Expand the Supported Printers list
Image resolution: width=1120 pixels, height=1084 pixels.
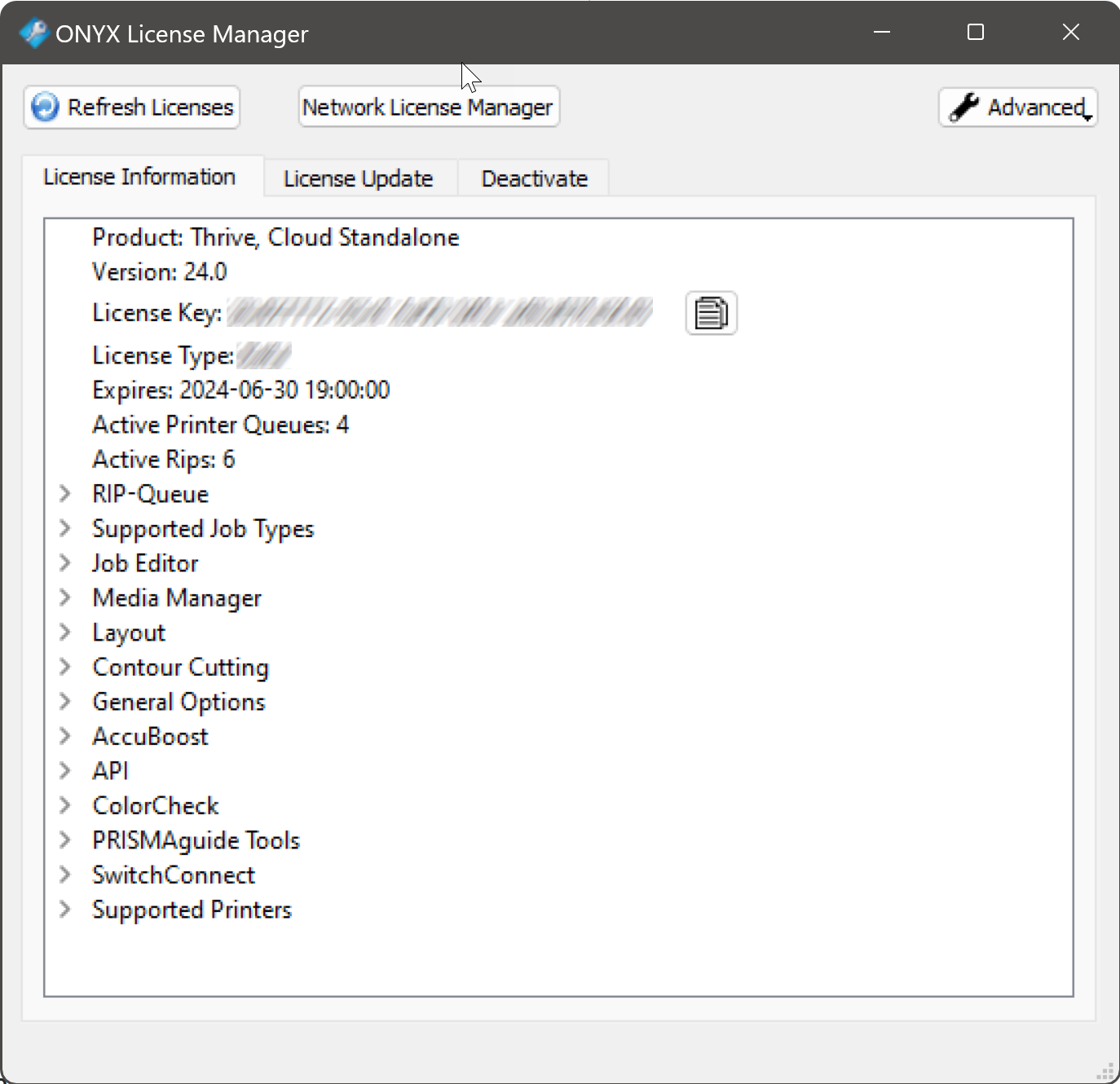[67, 910]
